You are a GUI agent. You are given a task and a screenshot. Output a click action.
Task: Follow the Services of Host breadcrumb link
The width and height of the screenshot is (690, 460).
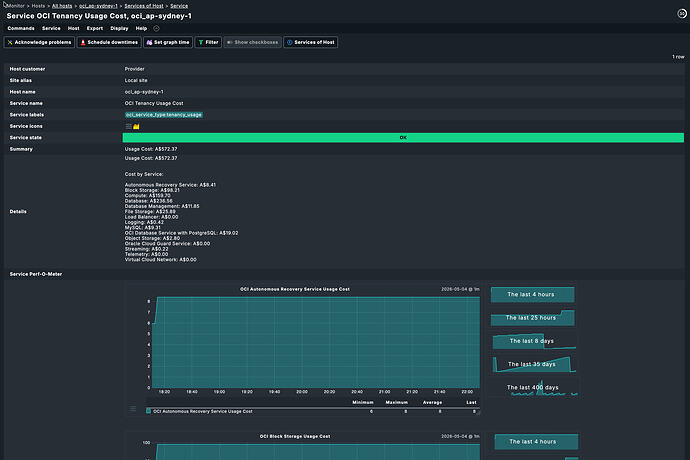144,6
